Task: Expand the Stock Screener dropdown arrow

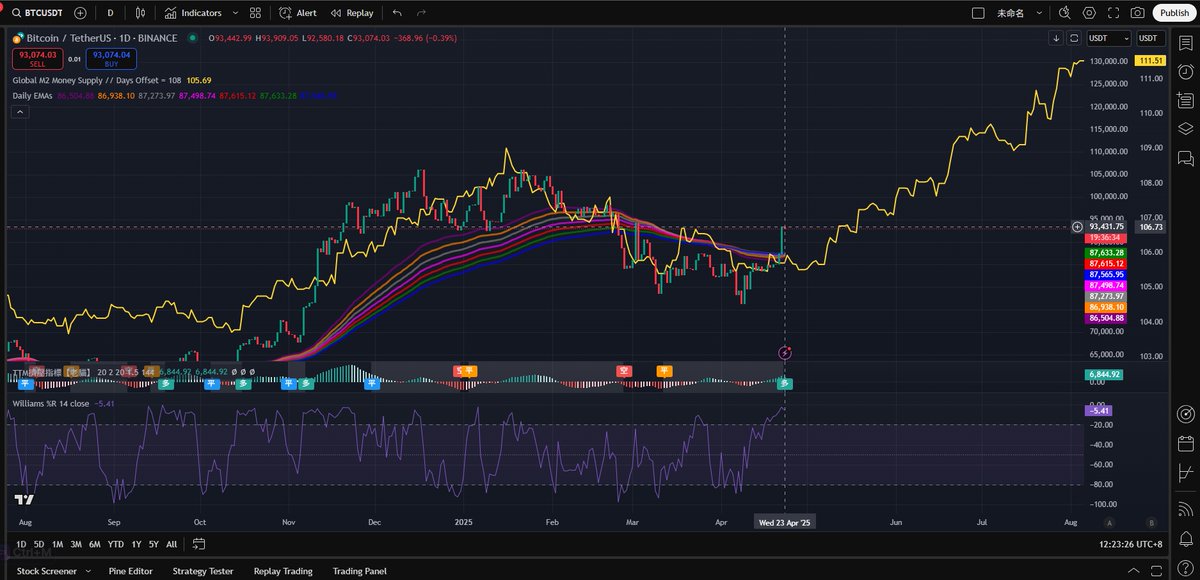Action: point(86,571)
